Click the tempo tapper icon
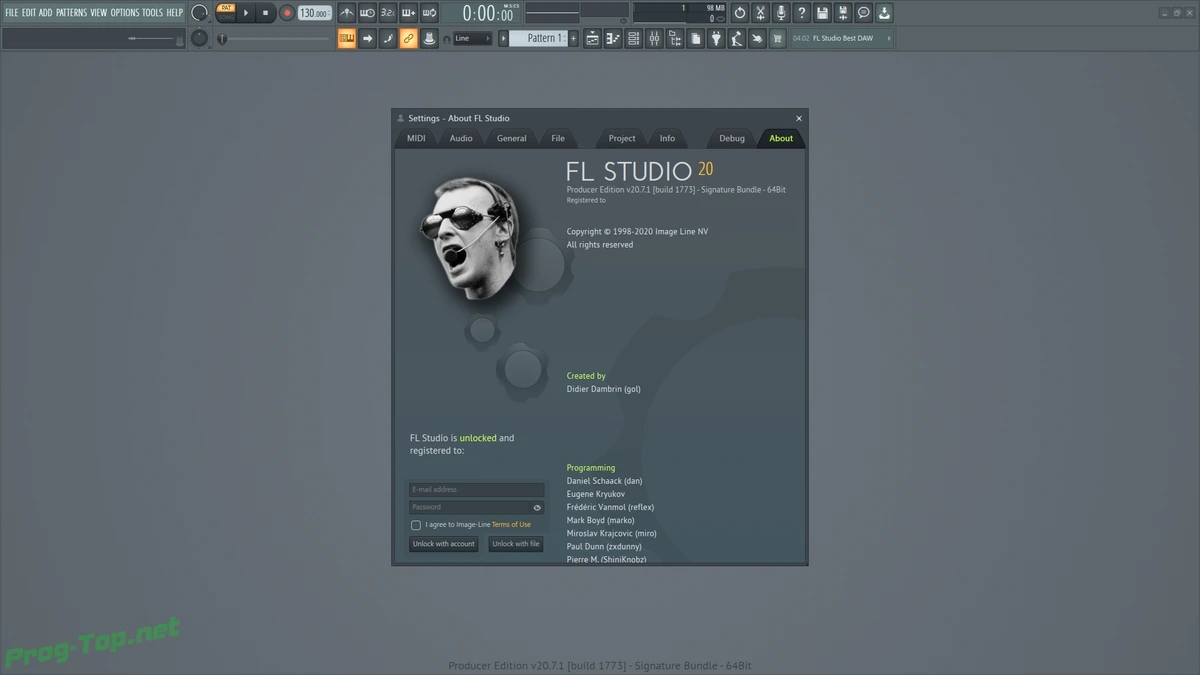Image resolution: width=1200 pixels, height=675 pixels. coord(737,38)
